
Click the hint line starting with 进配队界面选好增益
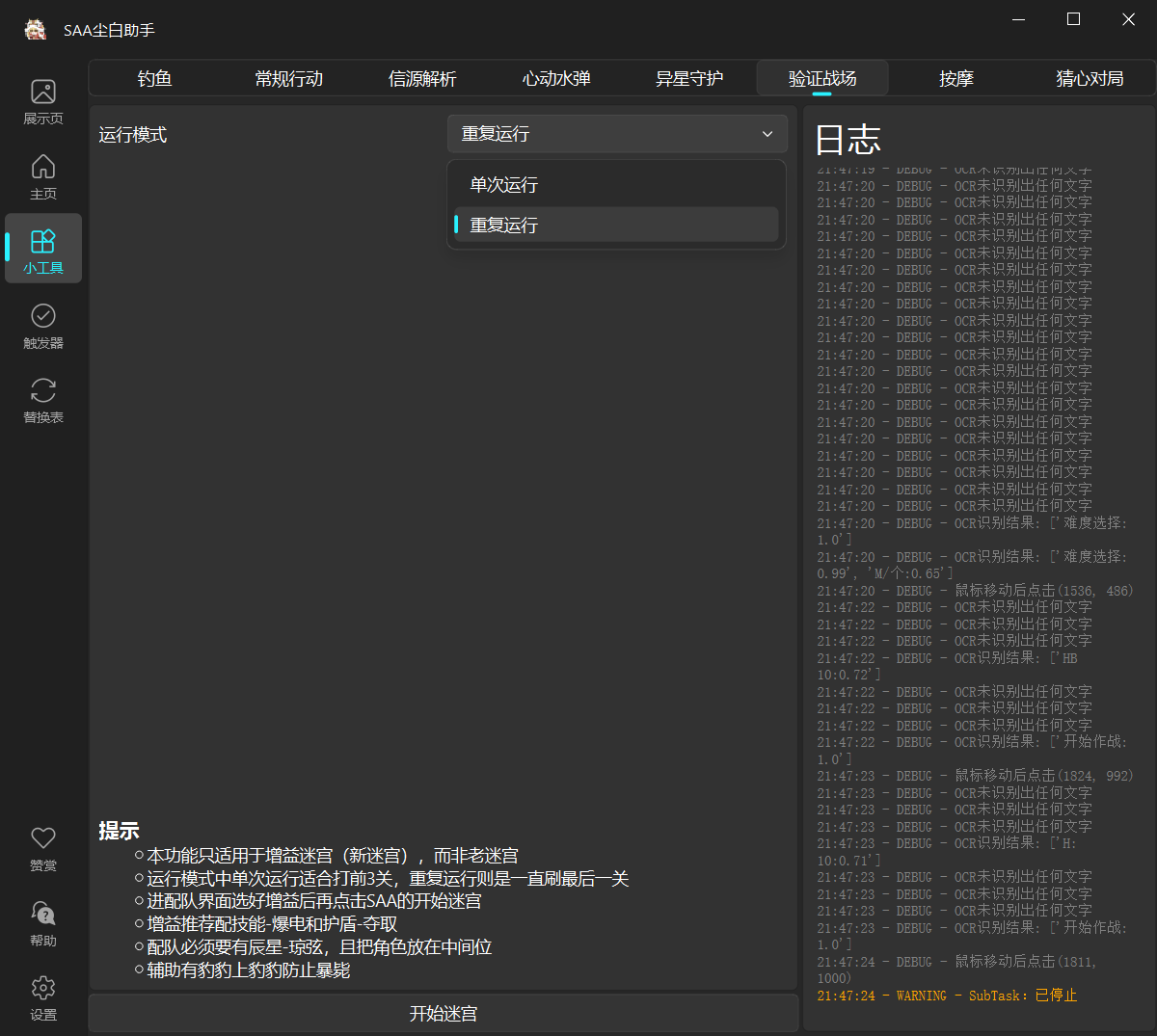(314, 901)
